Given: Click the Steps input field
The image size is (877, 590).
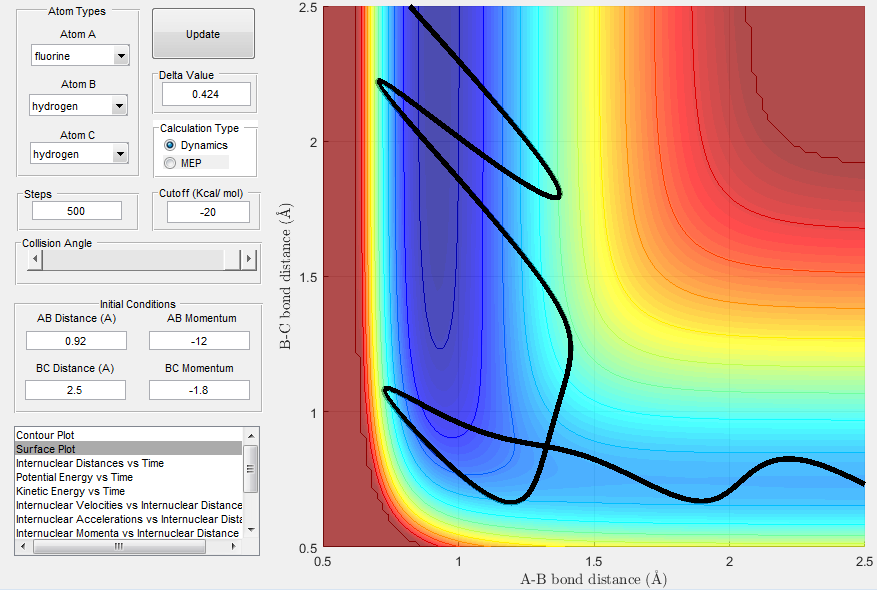Looking at the screenshot, I should click(x=77, y=211).
